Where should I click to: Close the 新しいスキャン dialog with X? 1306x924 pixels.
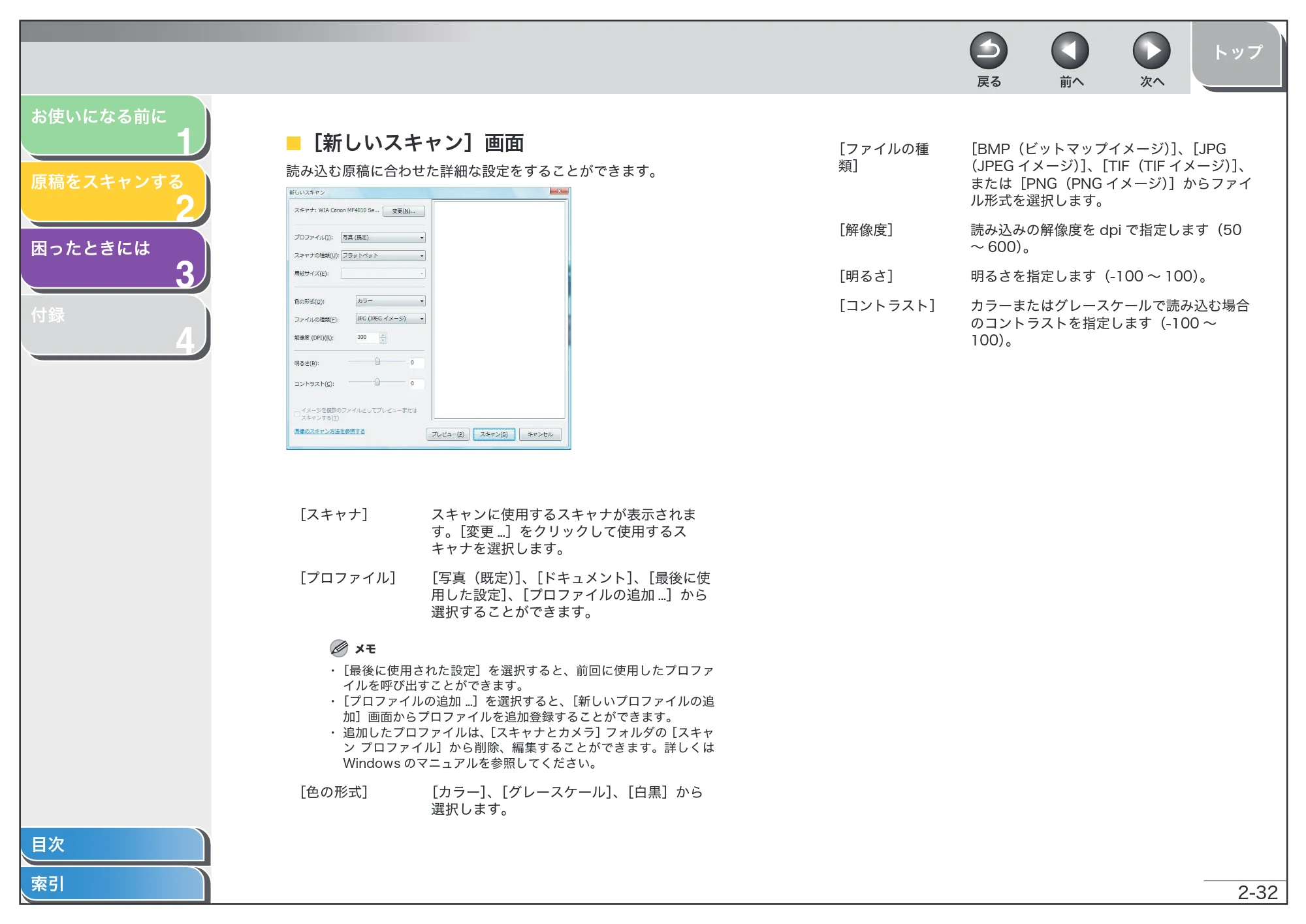point(559,191)
